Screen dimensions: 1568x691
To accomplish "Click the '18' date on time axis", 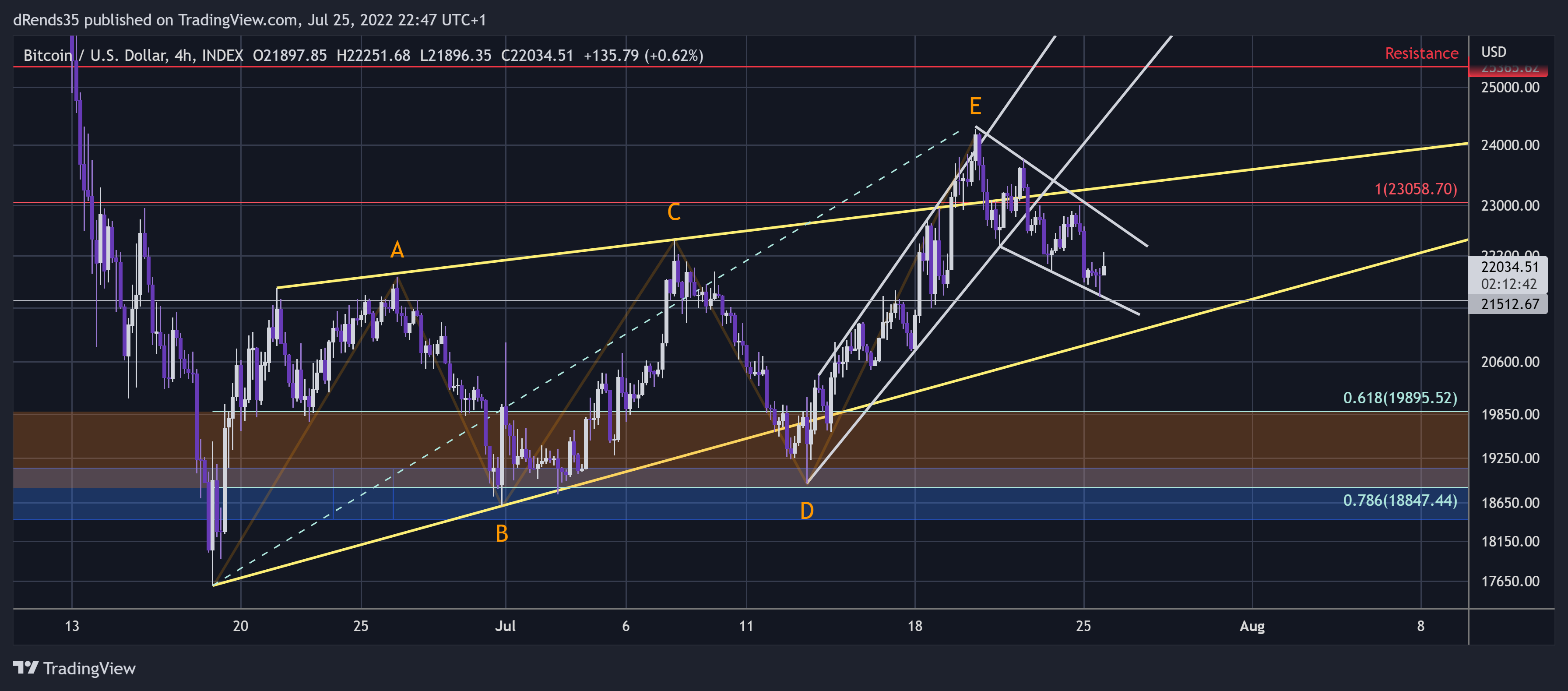I will pos(915,626).
